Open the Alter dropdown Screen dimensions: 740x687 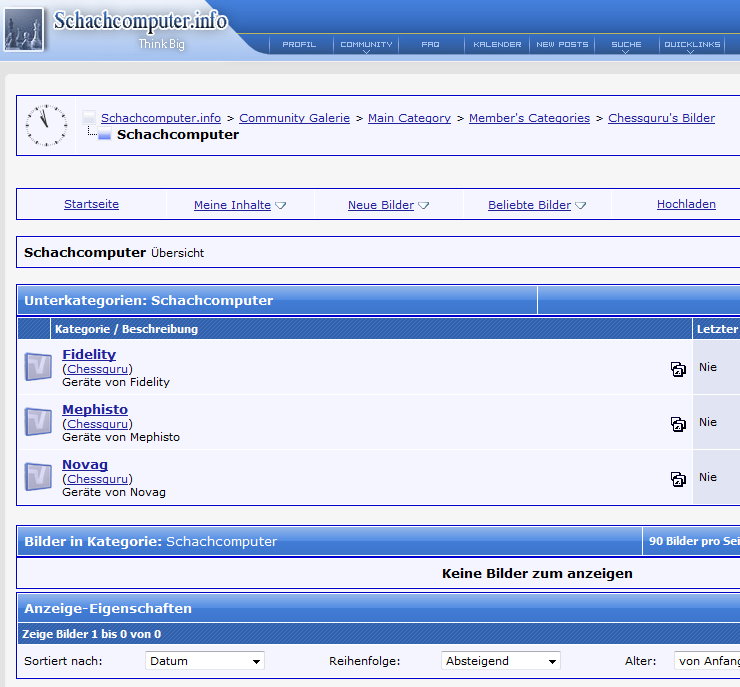click(x=708, y=661)
